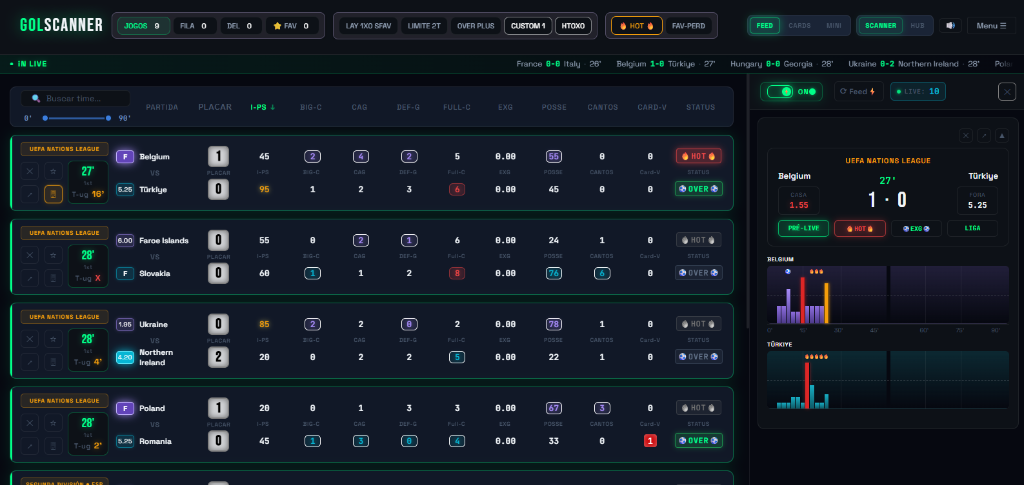Click the HOT status for Belgium vs Türkiye
Screen dimensions: 1024x485
click(x=699, y=156)
